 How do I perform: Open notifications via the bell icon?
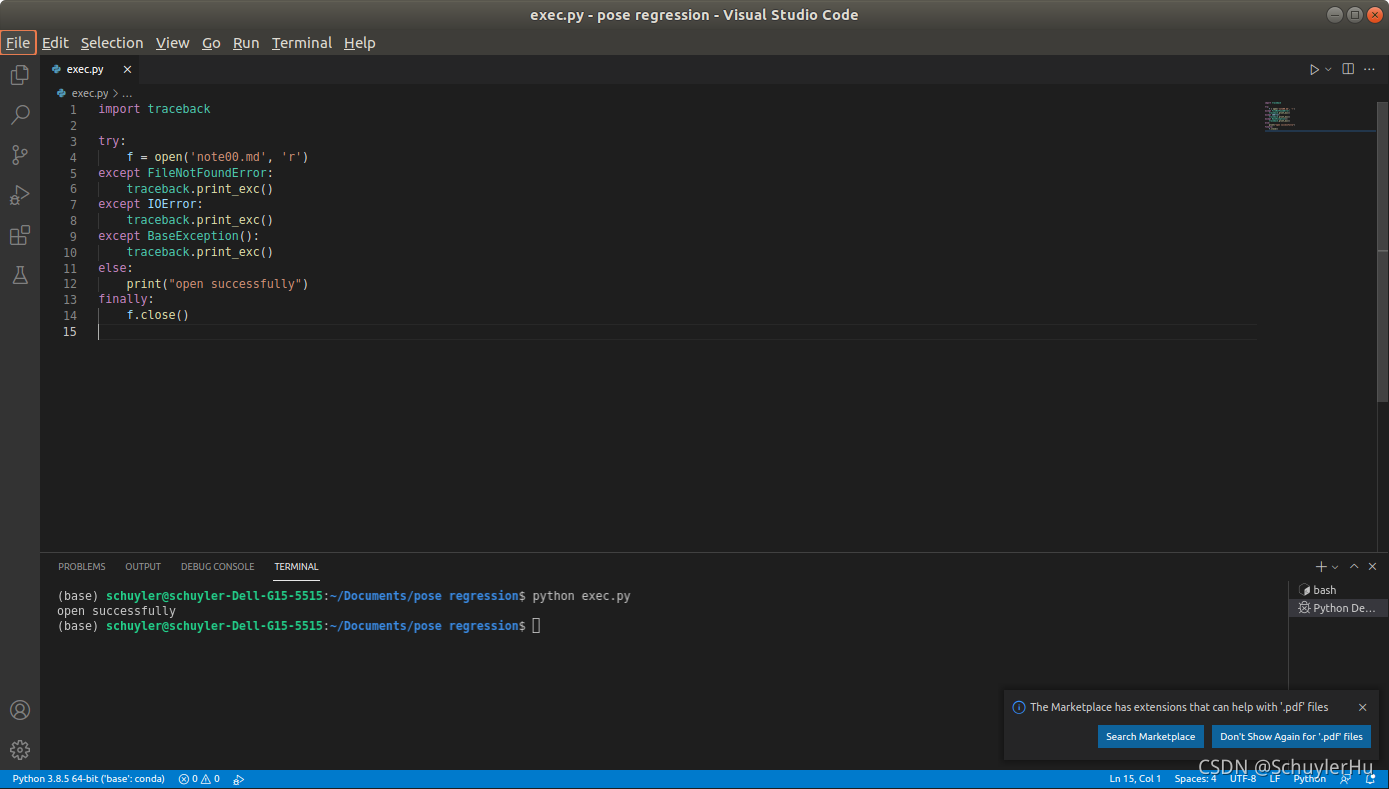point(1371,779)
